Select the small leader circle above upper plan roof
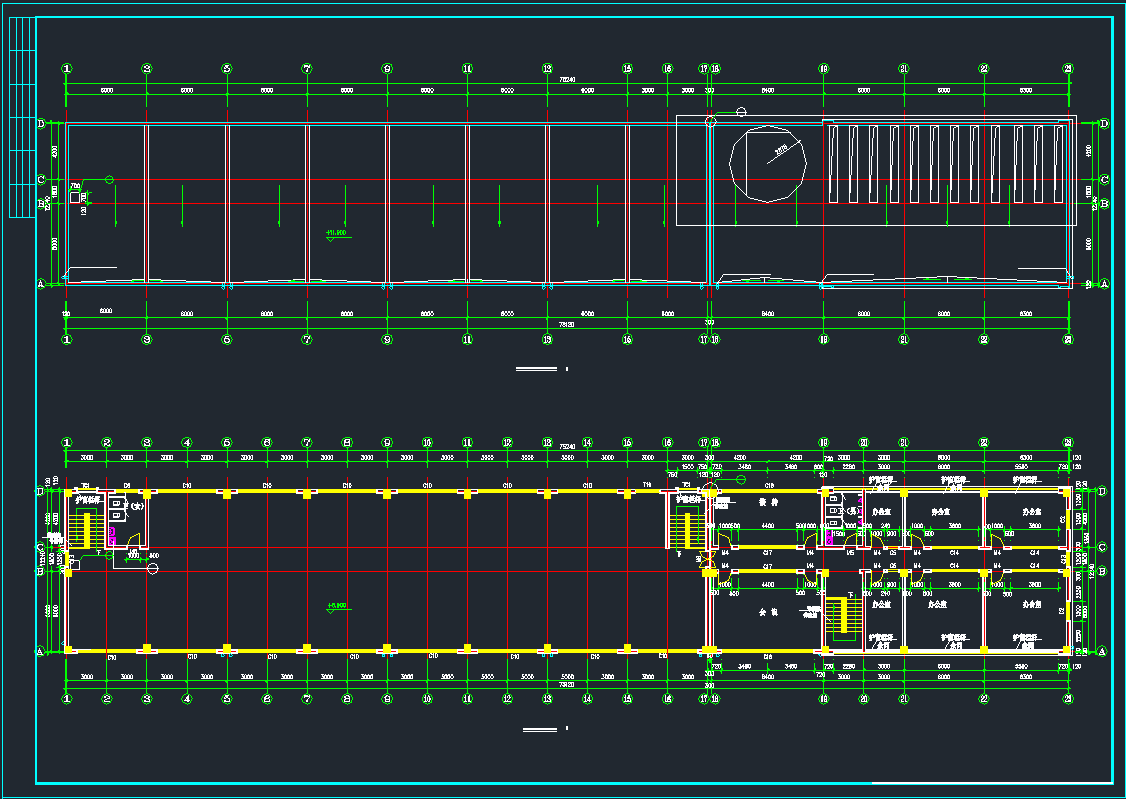The height and width of the screenshot is (799, 1126). (741, 111)
